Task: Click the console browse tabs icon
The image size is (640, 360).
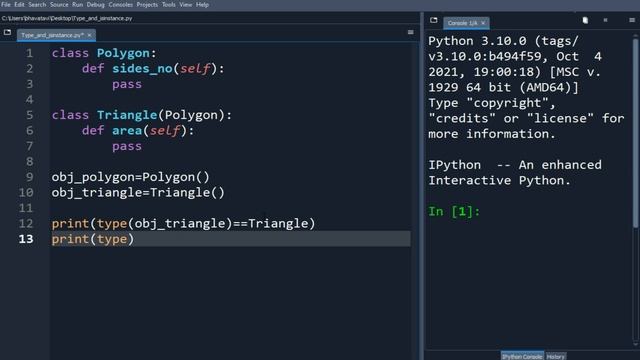Action: click(x=433, y=20)
